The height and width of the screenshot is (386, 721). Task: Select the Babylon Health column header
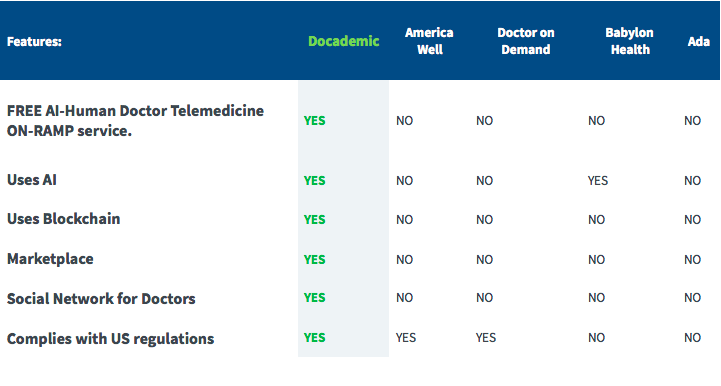tap(629, 41)
